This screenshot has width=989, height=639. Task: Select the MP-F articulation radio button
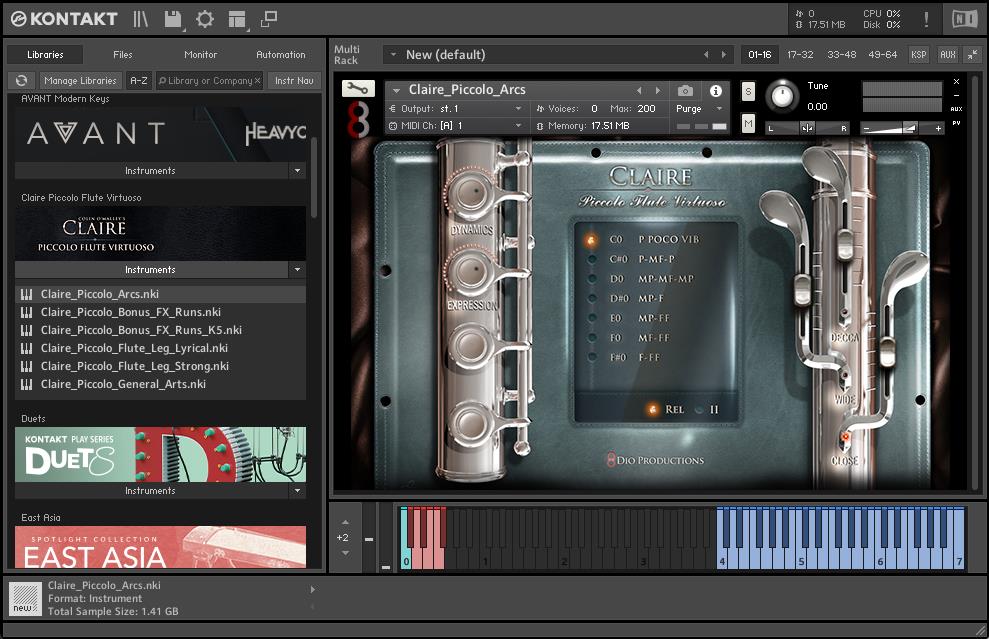592,298
